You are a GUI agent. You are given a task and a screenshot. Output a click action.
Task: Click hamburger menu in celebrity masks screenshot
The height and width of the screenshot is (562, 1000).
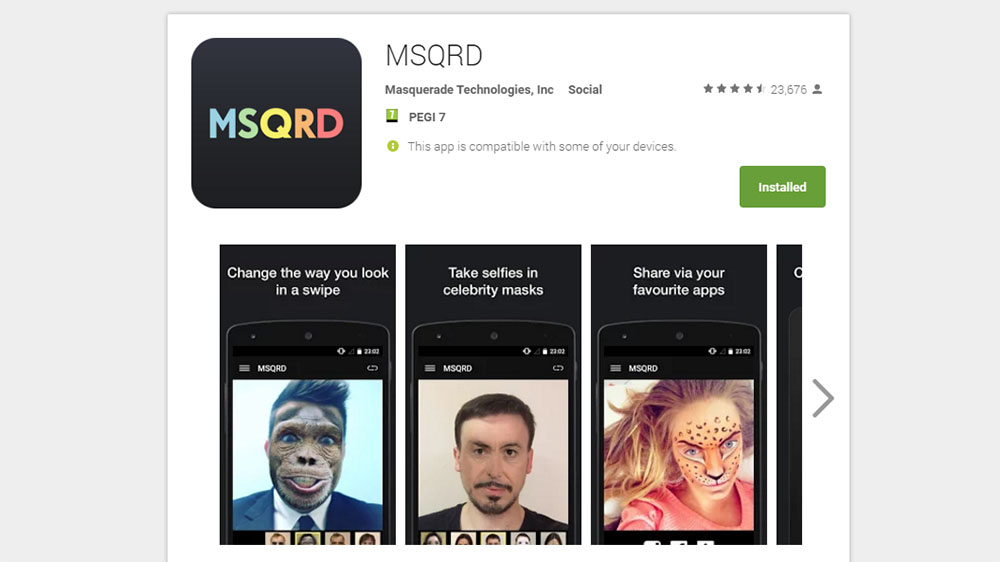[x=430, y=368]
